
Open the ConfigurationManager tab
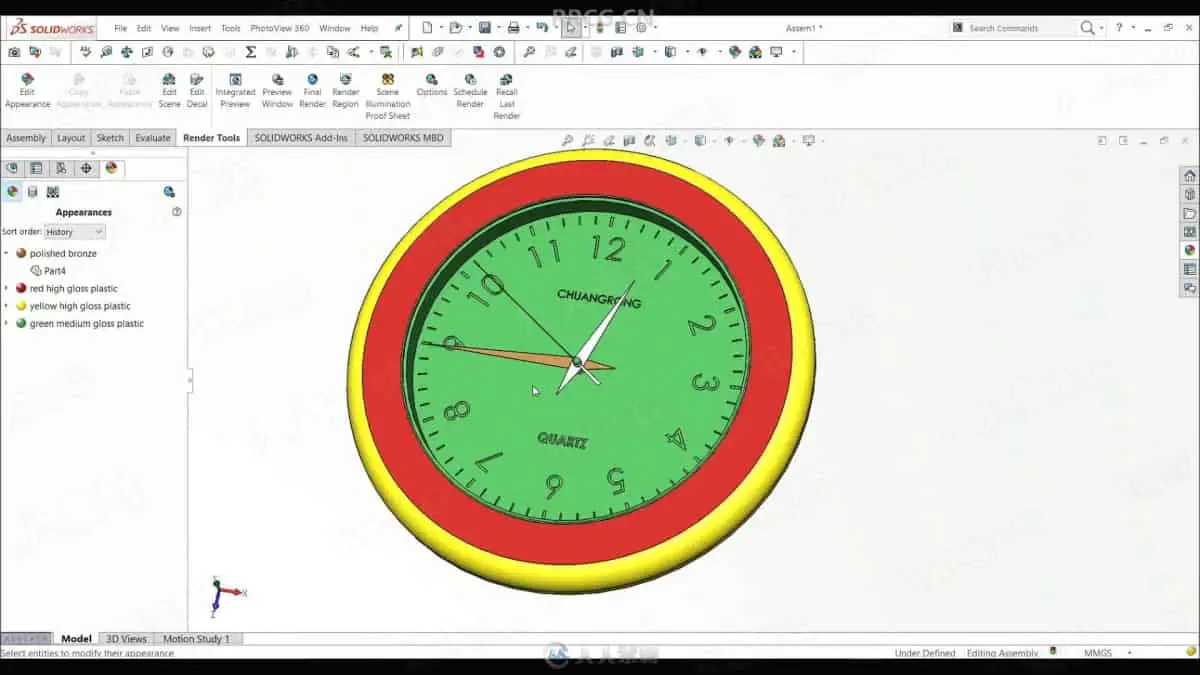click(x=61, y=168)
